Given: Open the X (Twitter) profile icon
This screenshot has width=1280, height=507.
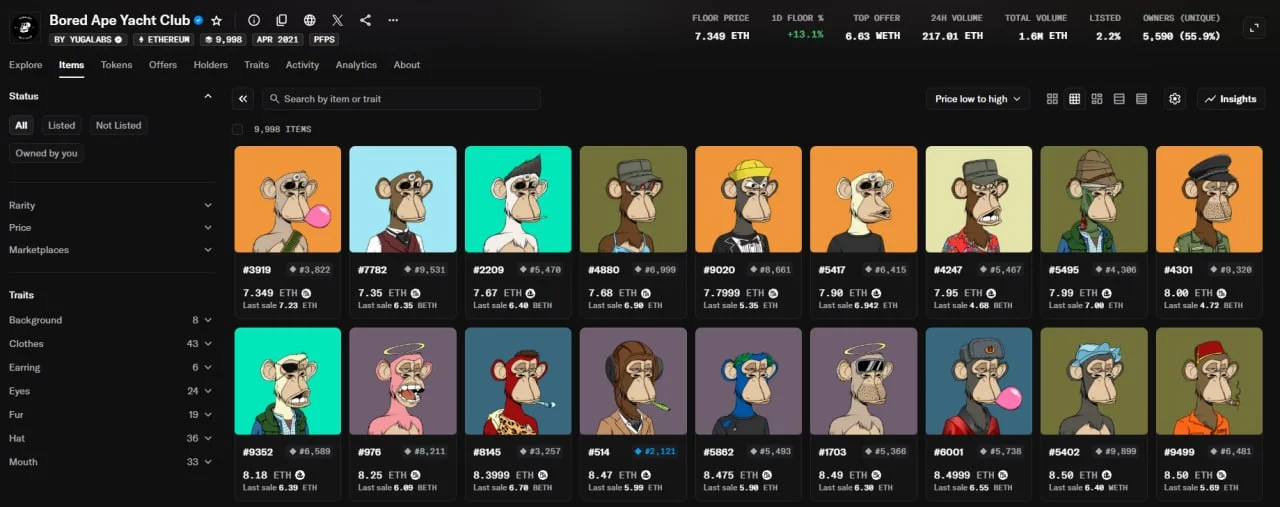Looking at the screenshot, I should [338, 20].
